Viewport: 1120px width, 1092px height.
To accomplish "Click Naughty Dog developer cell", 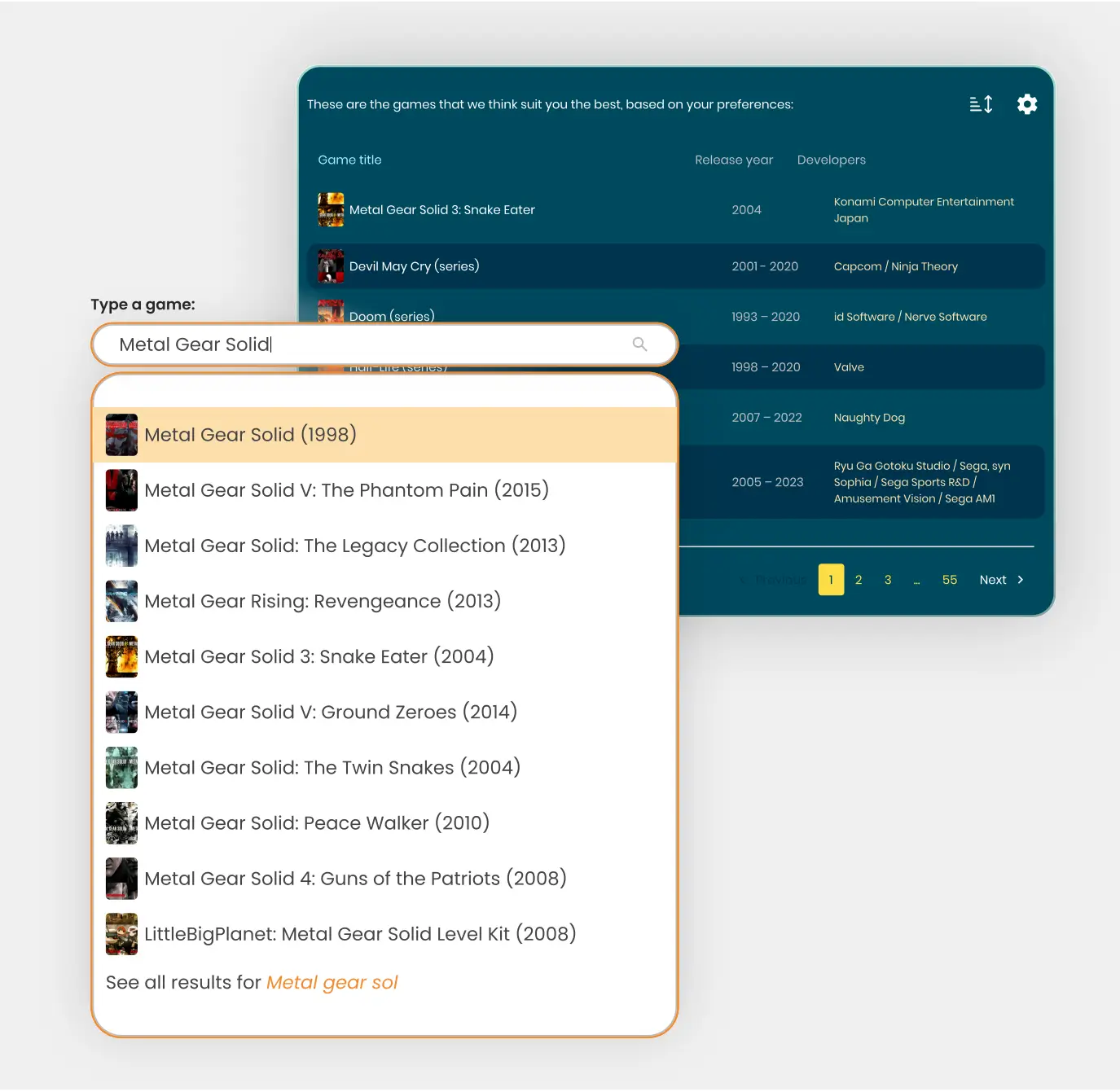I will 869,418.
